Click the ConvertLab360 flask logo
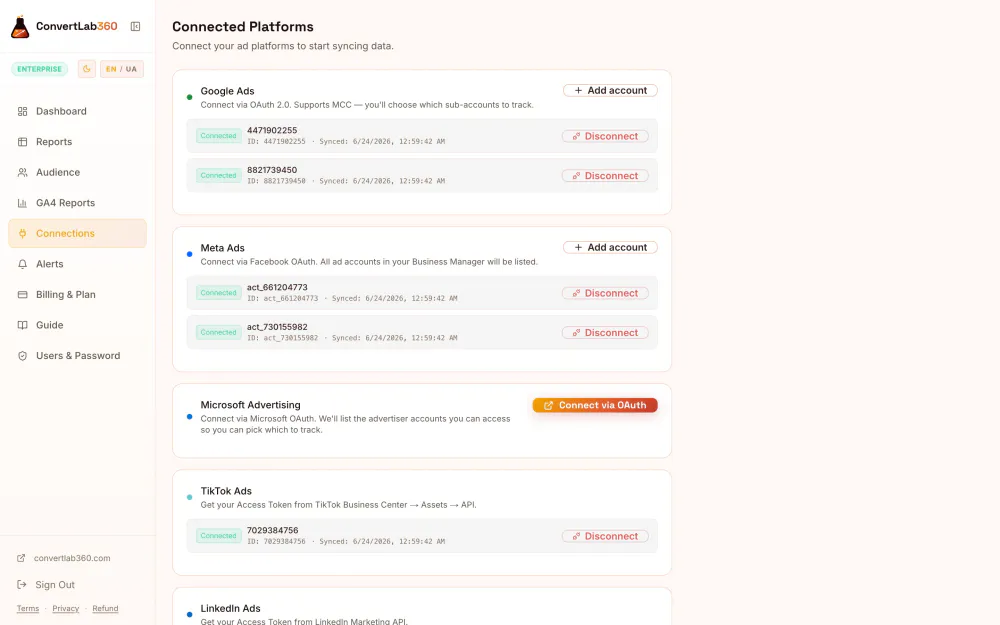Image resolution: width=1000 pixels, height=625 pixels. (20, 27)
